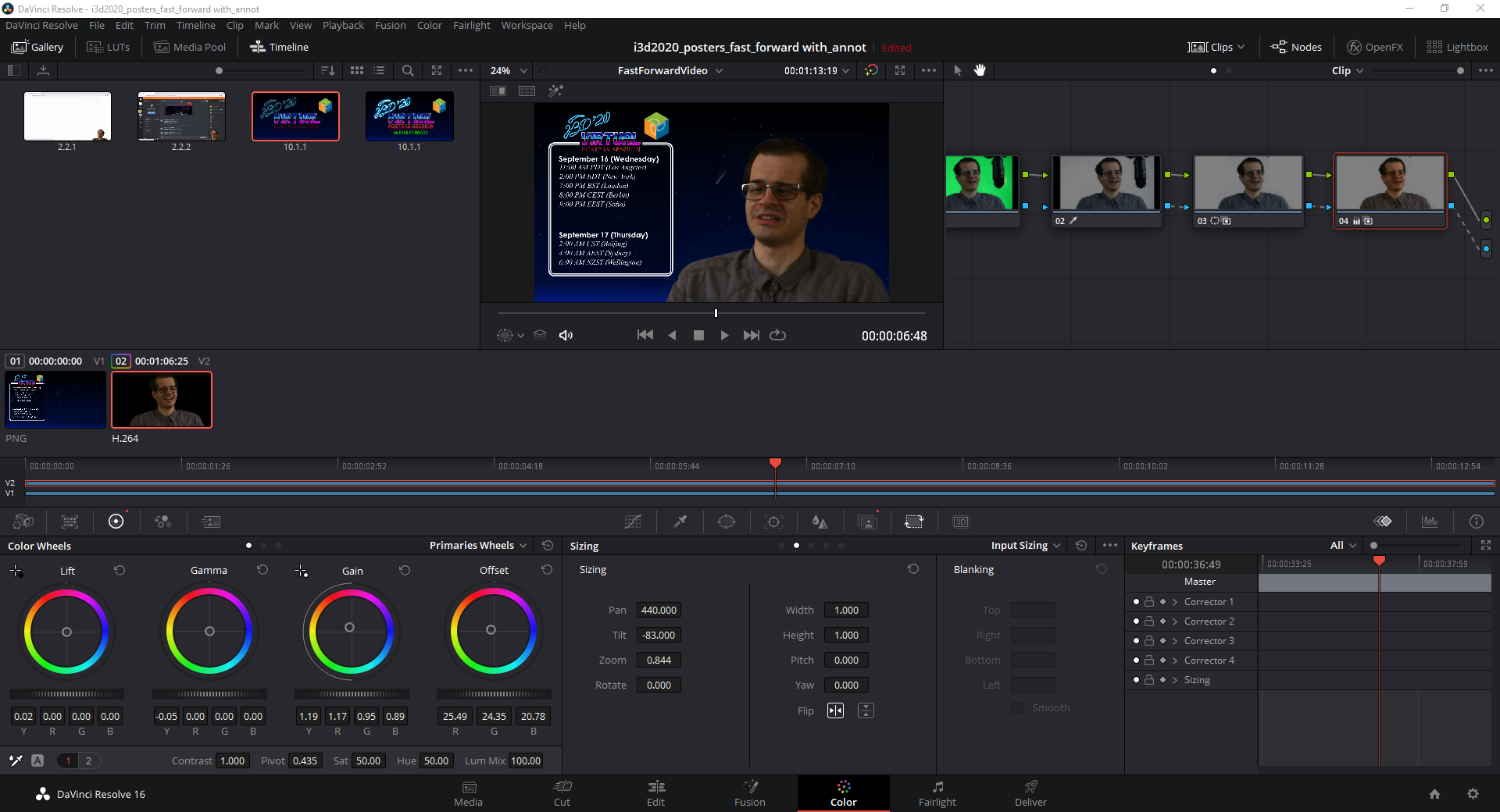This screenshot has width=1500, height=812.
Task: Switch to the Fairlight page tab
Action: (x=937, y=793)
